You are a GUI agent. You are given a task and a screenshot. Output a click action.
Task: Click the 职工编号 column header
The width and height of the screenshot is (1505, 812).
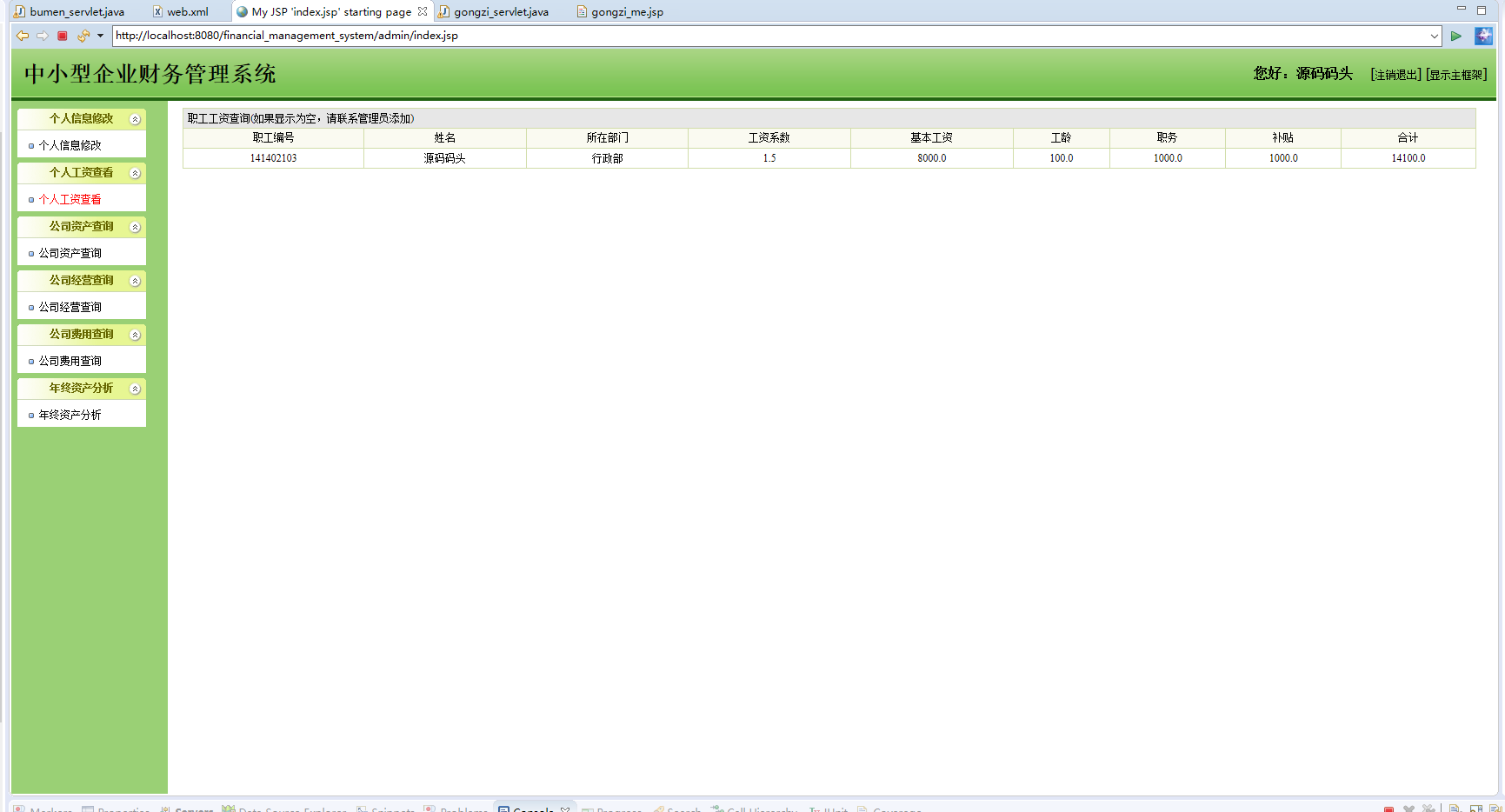coord(273,138)
